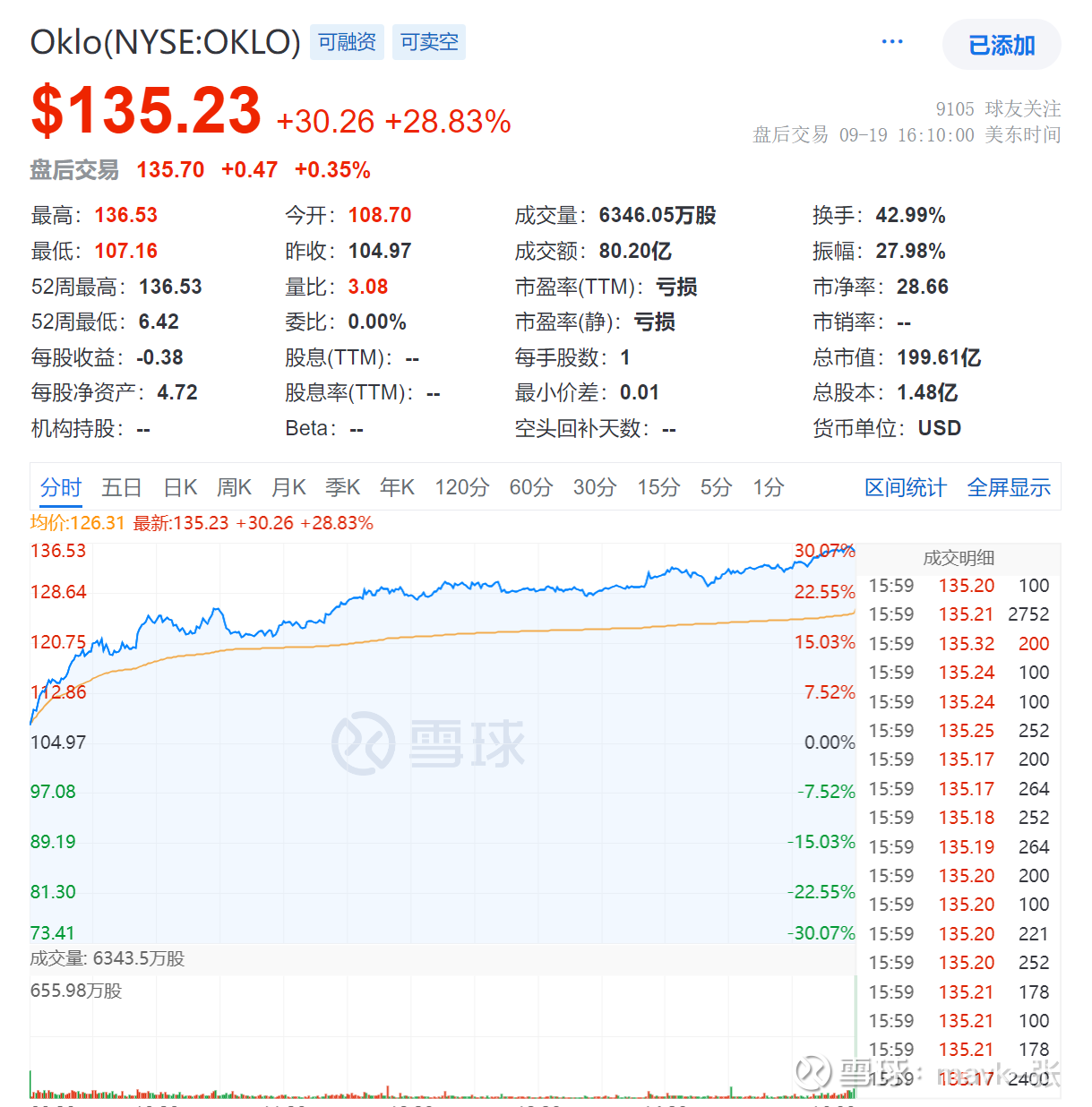Click the 135.18 trade row price
This screenshot has height=1107, width=1092.
coord(967,818)
